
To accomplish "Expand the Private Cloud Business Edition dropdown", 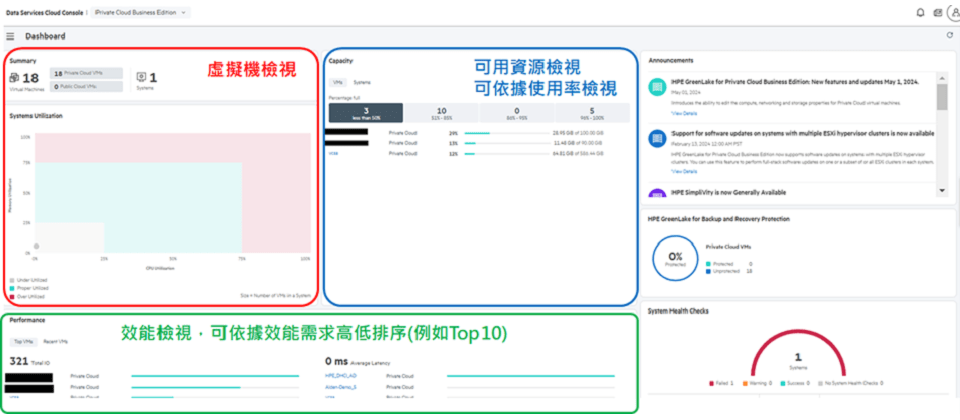I will pyautogui.click(x=130, y=12).
